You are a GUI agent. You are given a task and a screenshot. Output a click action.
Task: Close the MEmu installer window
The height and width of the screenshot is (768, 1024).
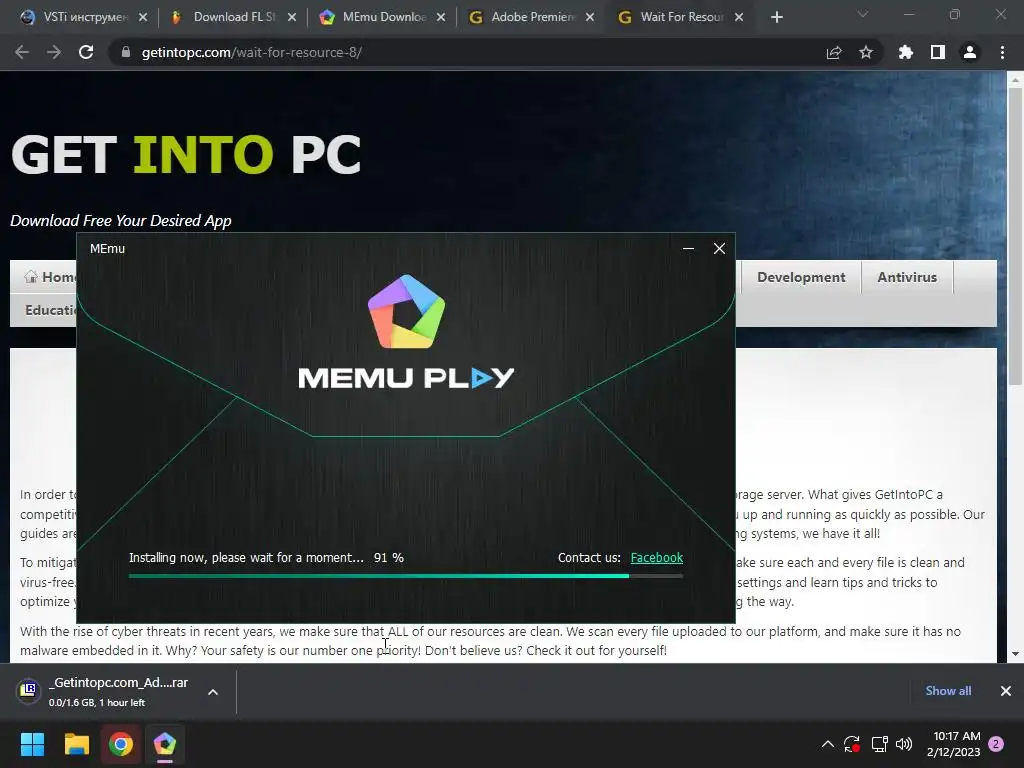719,248
